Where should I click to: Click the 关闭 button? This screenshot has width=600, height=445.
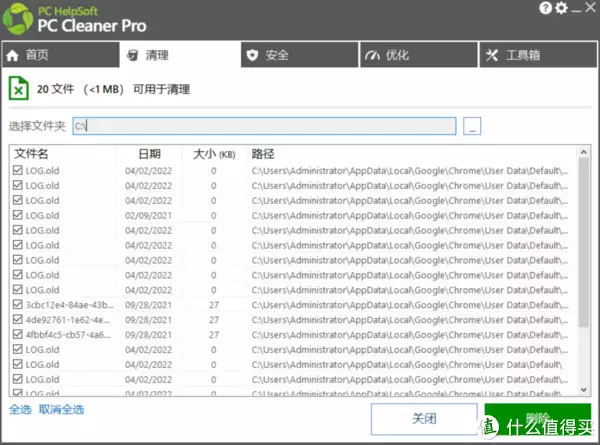point(423,419)
